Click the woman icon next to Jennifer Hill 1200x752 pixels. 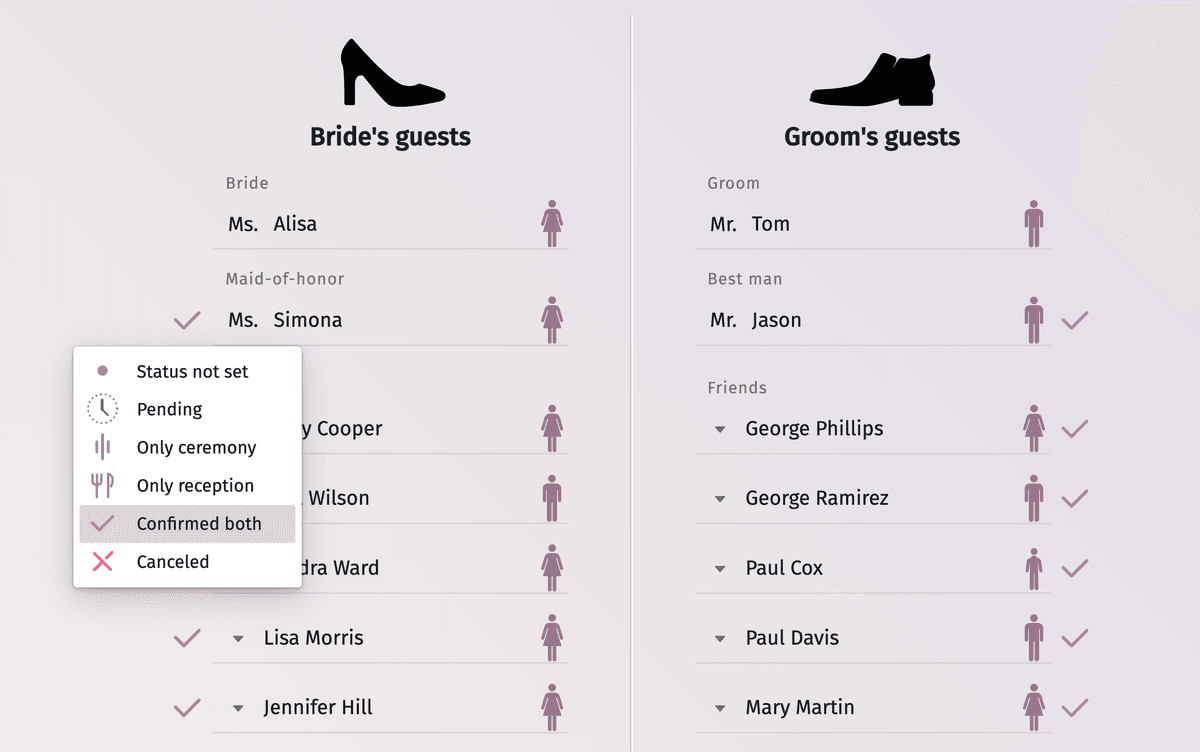coord(551,708)
